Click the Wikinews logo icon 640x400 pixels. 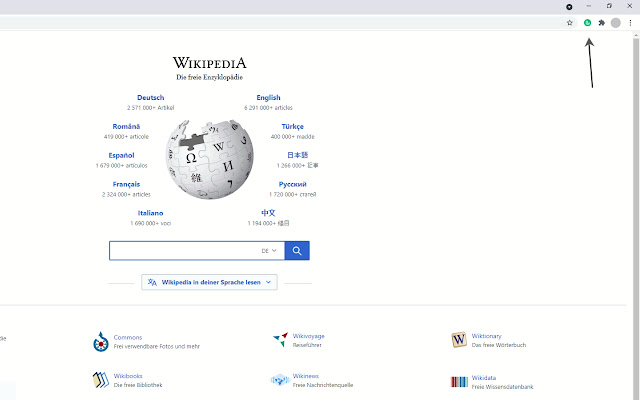point(280,380)
